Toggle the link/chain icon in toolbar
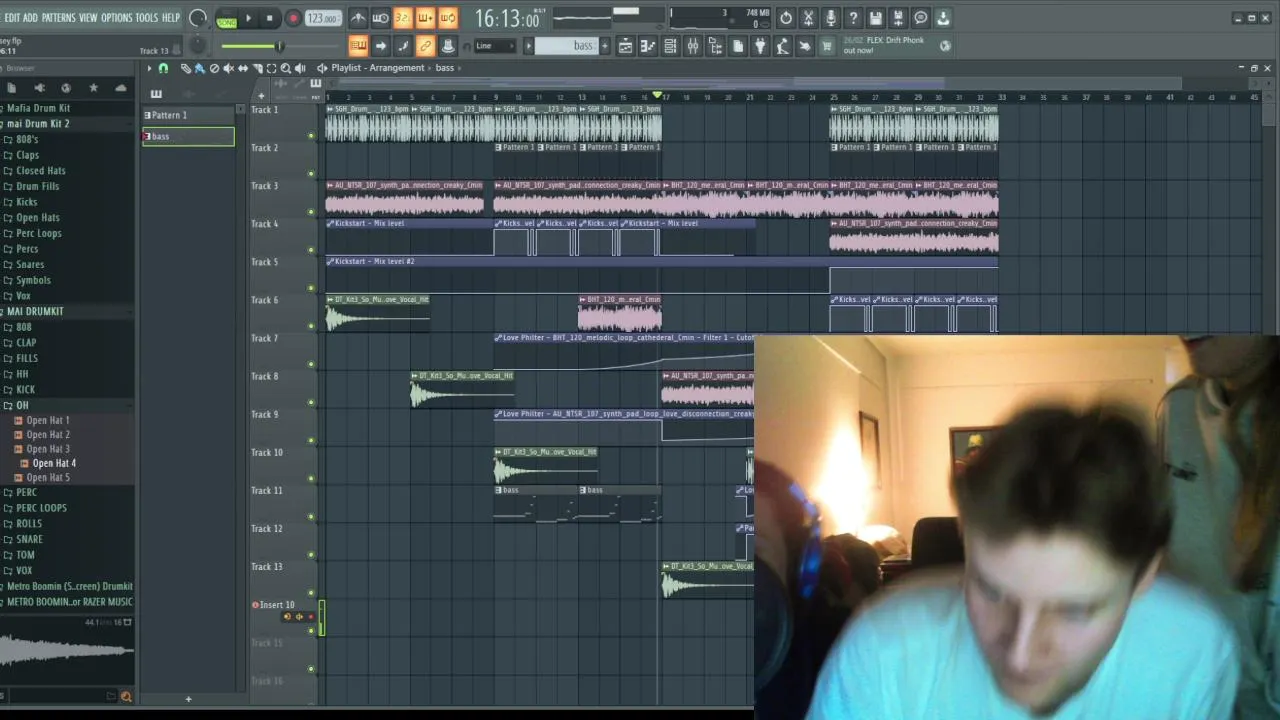Viewport: 1280px width, 720px height. click(x=425, y=46)
